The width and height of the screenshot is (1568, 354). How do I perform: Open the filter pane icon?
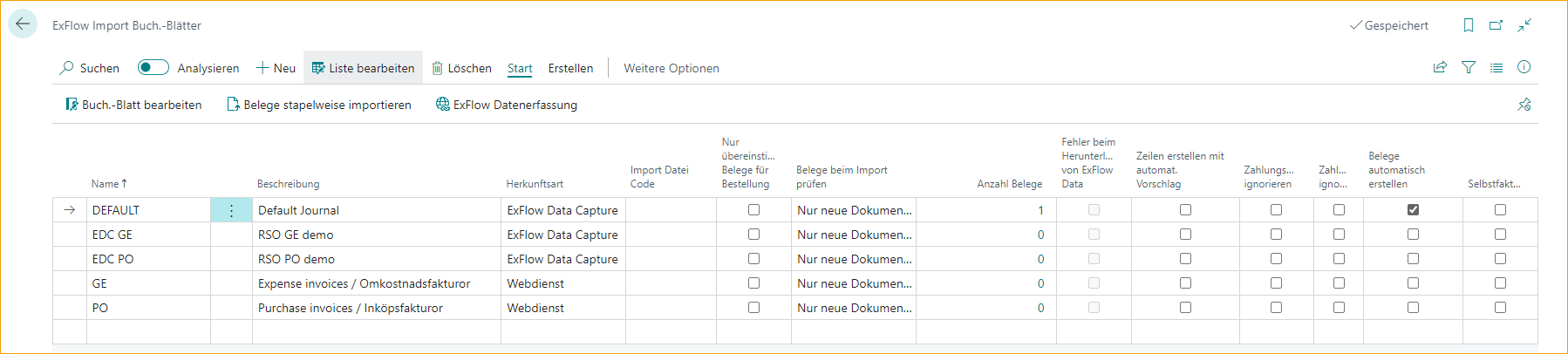point(1469,67)
